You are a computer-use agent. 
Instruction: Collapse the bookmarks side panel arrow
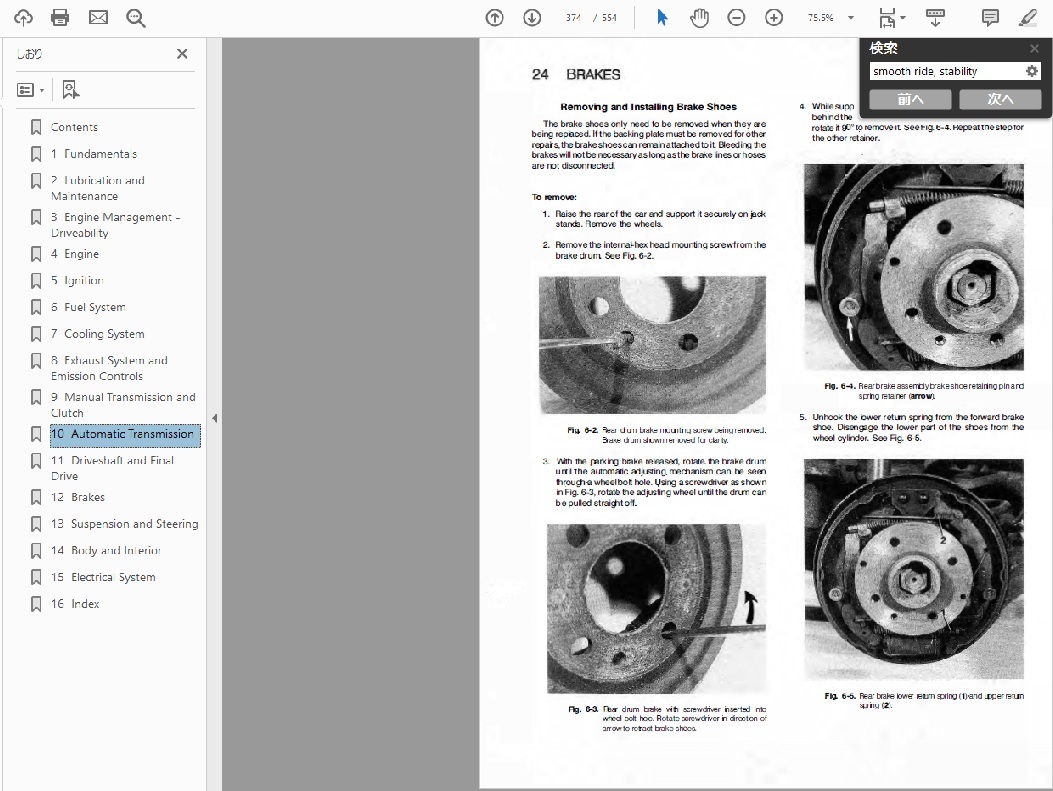[214, 418]
